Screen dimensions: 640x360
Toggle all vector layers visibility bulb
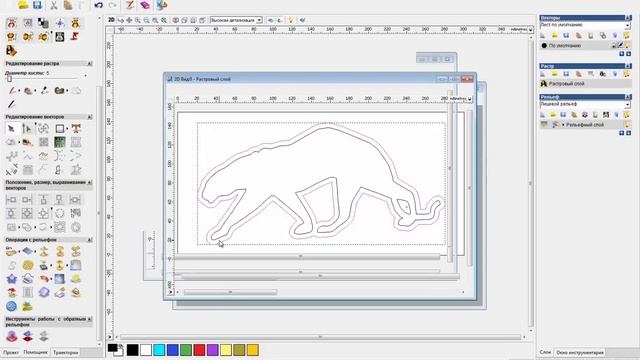click(627, 36)
